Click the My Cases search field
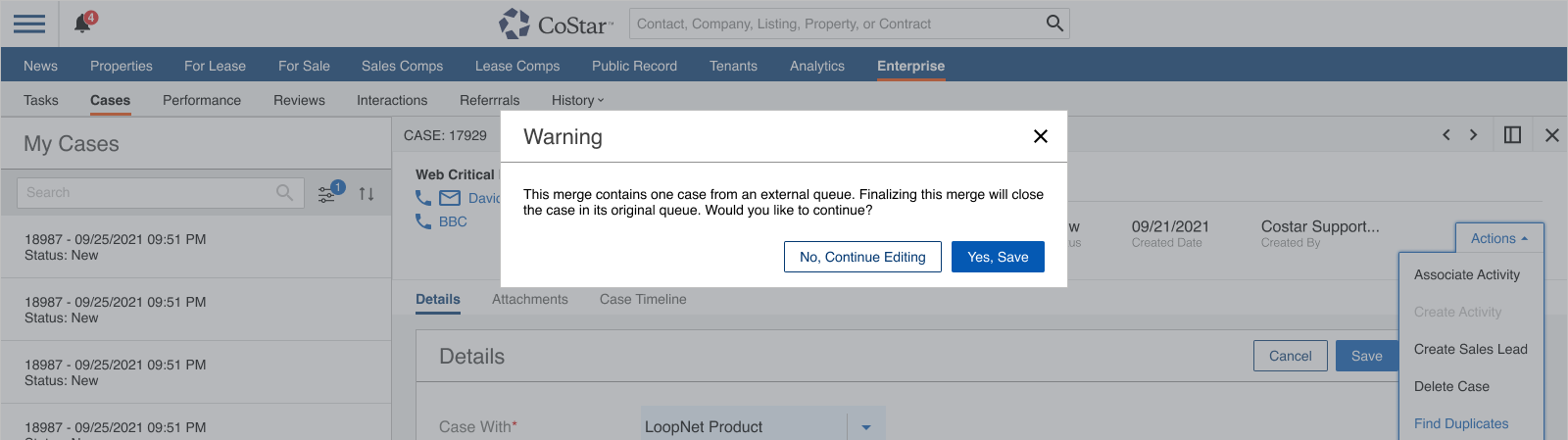The height and width of the screenshot is (440, 1568). [147, 193]
